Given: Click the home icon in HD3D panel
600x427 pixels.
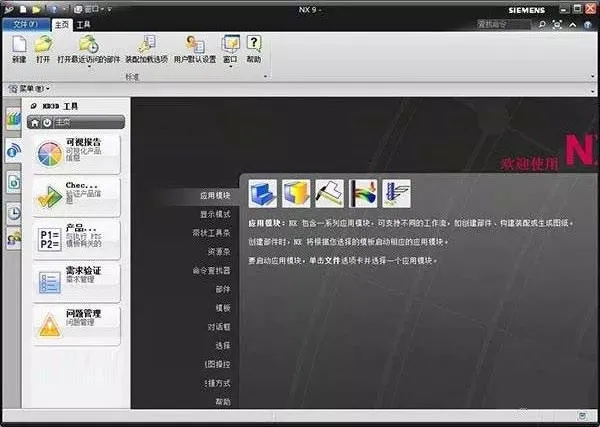Looking at the screenshot, I should (35, 123).
